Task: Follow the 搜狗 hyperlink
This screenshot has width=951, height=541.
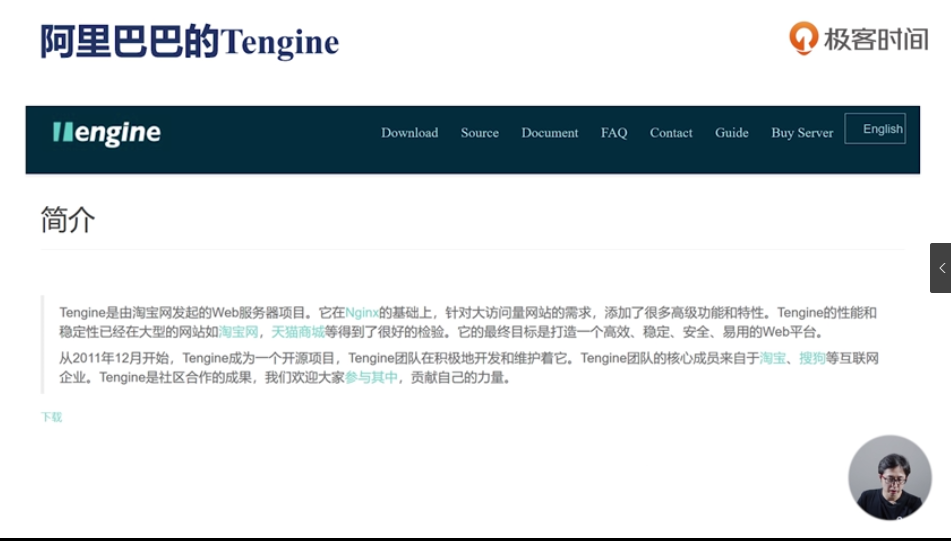Action: click(x=812, y=358)
